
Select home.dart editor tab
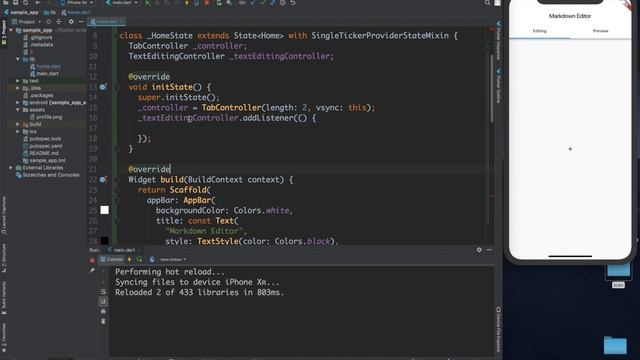coord(107,22)
